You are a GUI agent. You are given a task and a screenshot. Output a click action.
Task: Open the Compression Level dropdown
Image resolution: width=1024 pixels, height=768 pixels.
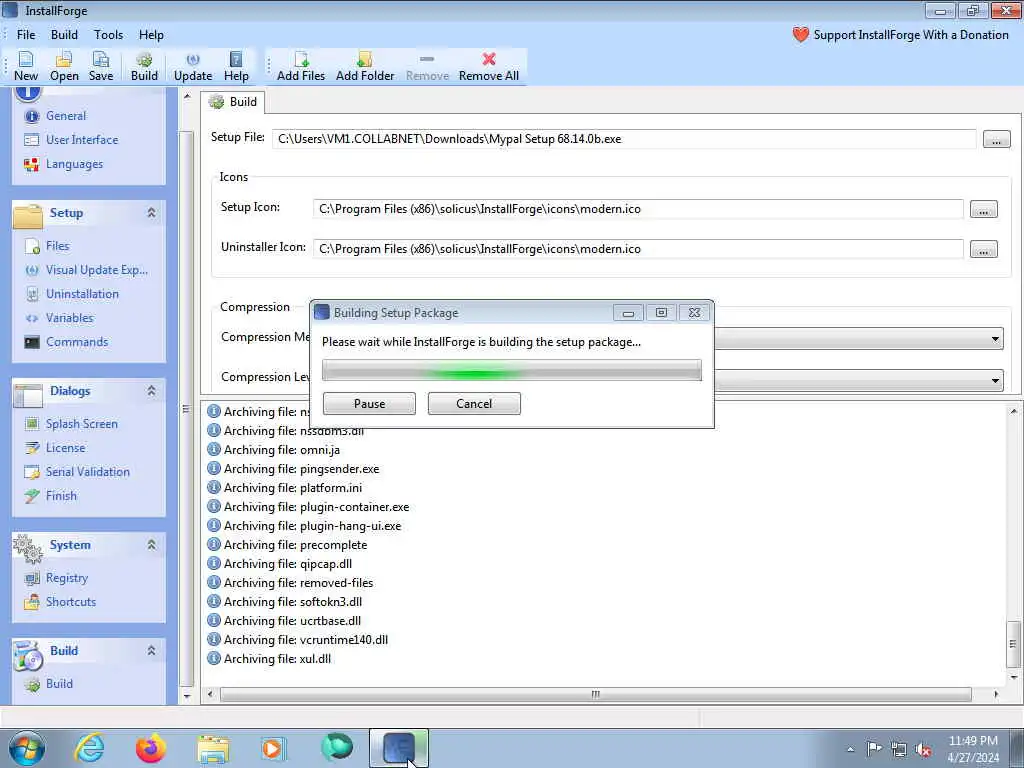click(995, 379)
